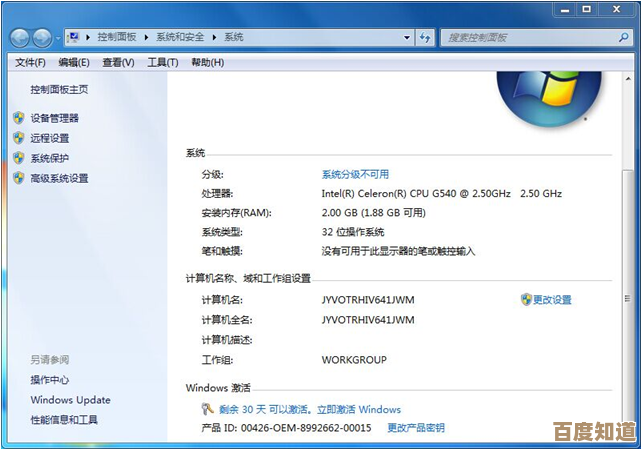Screen dimensions: 641x450
Task: Click the shield icon beside 高级系统设置
Action: coord(19,178)
